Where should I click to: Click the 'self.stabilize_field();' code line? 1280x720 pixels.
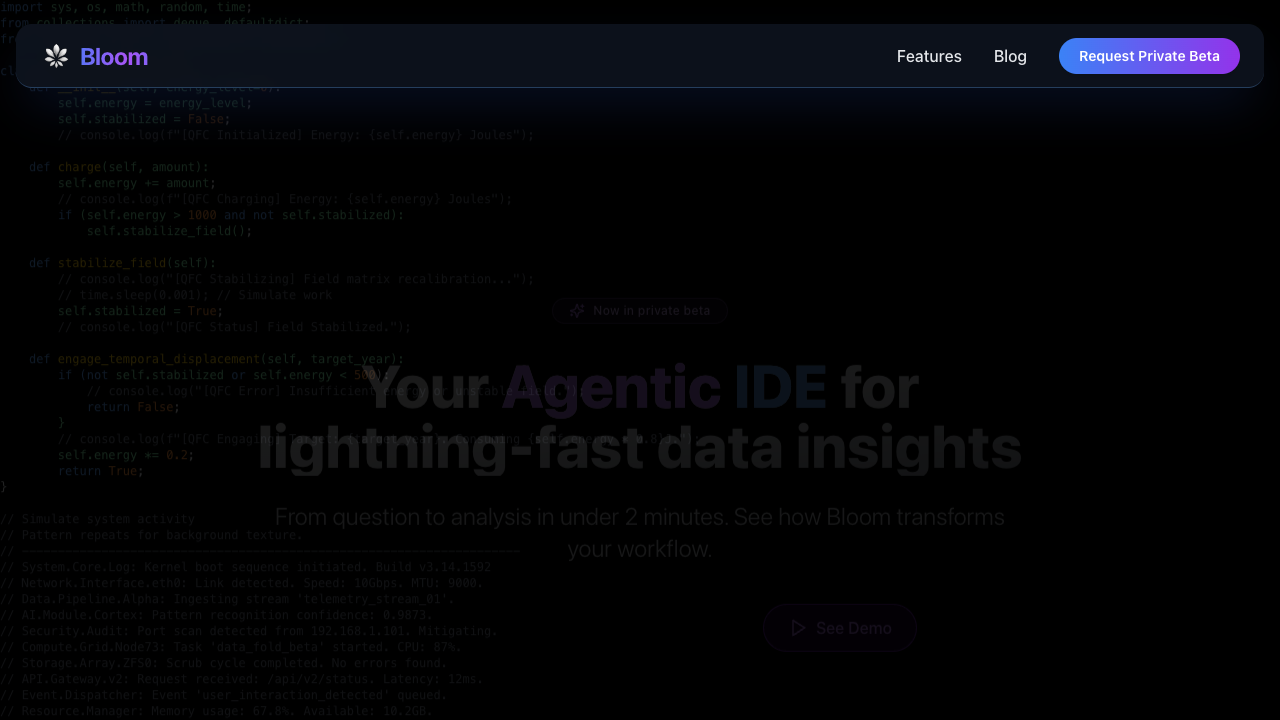170,231
